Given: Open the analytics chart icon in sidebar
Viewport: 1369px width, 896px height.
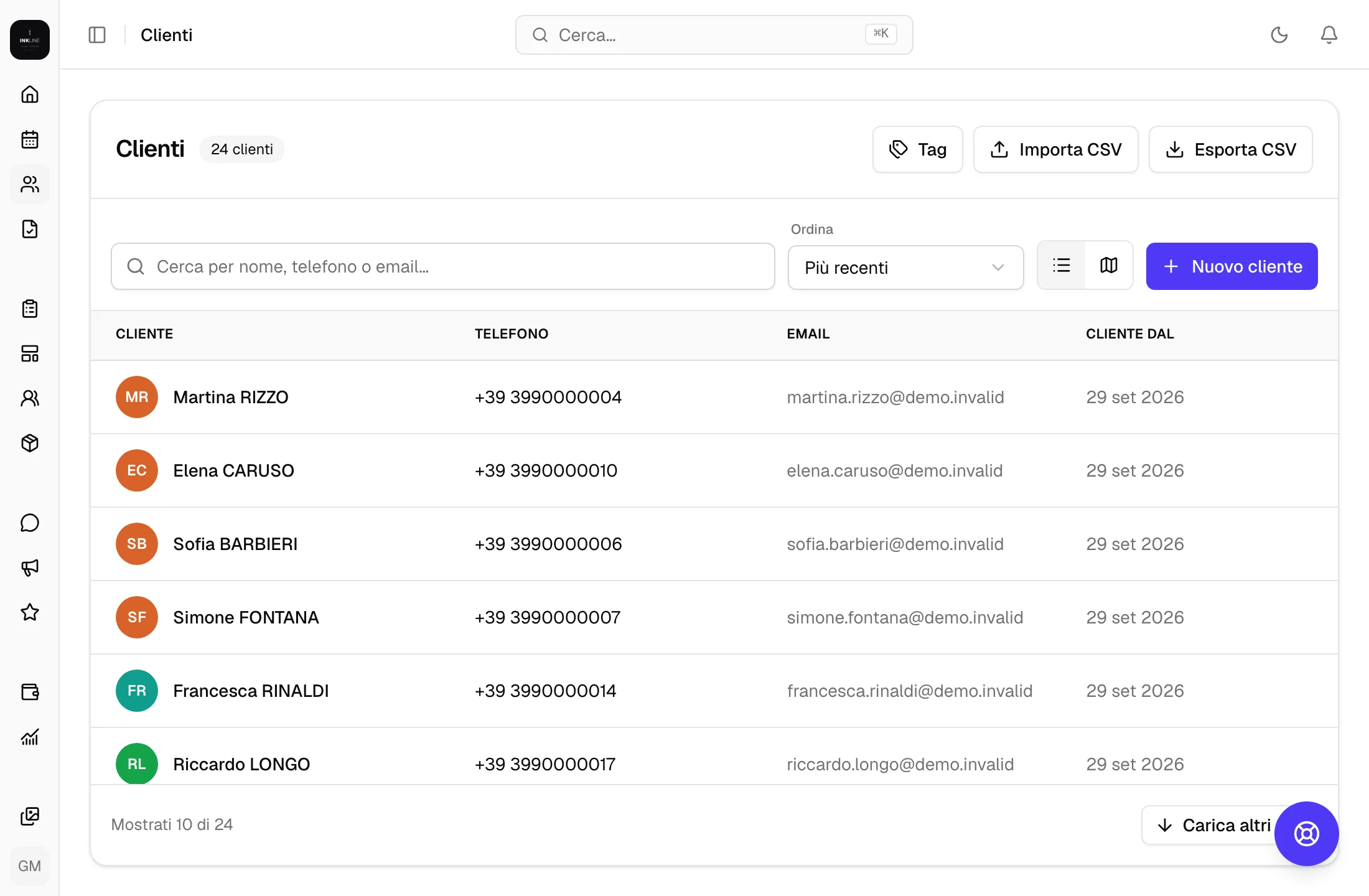Looking at the screenshot, I should pos(30,737).
